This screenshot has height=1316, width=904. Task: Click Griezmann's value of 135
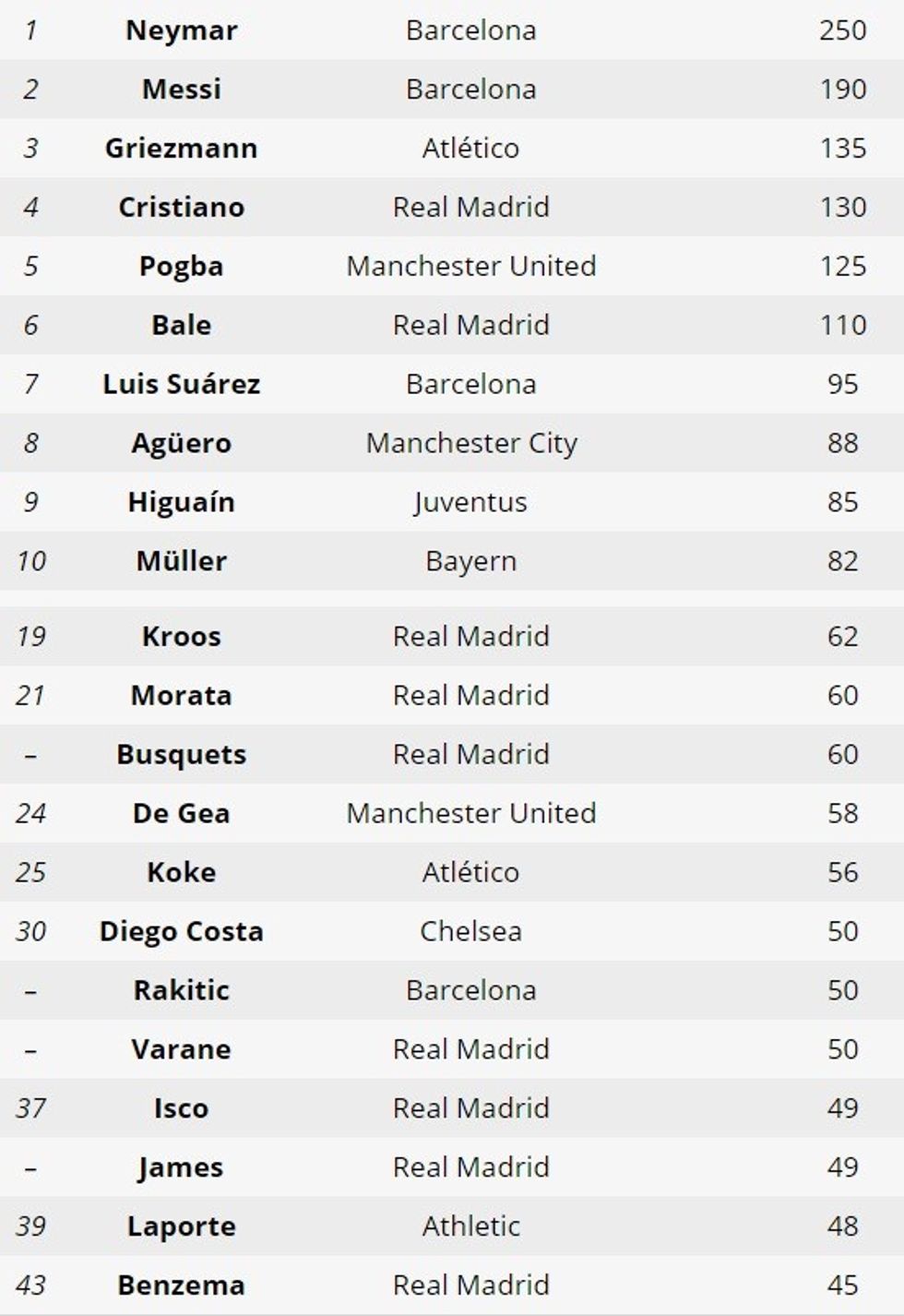pyautogui.click(x=842, y=149)
